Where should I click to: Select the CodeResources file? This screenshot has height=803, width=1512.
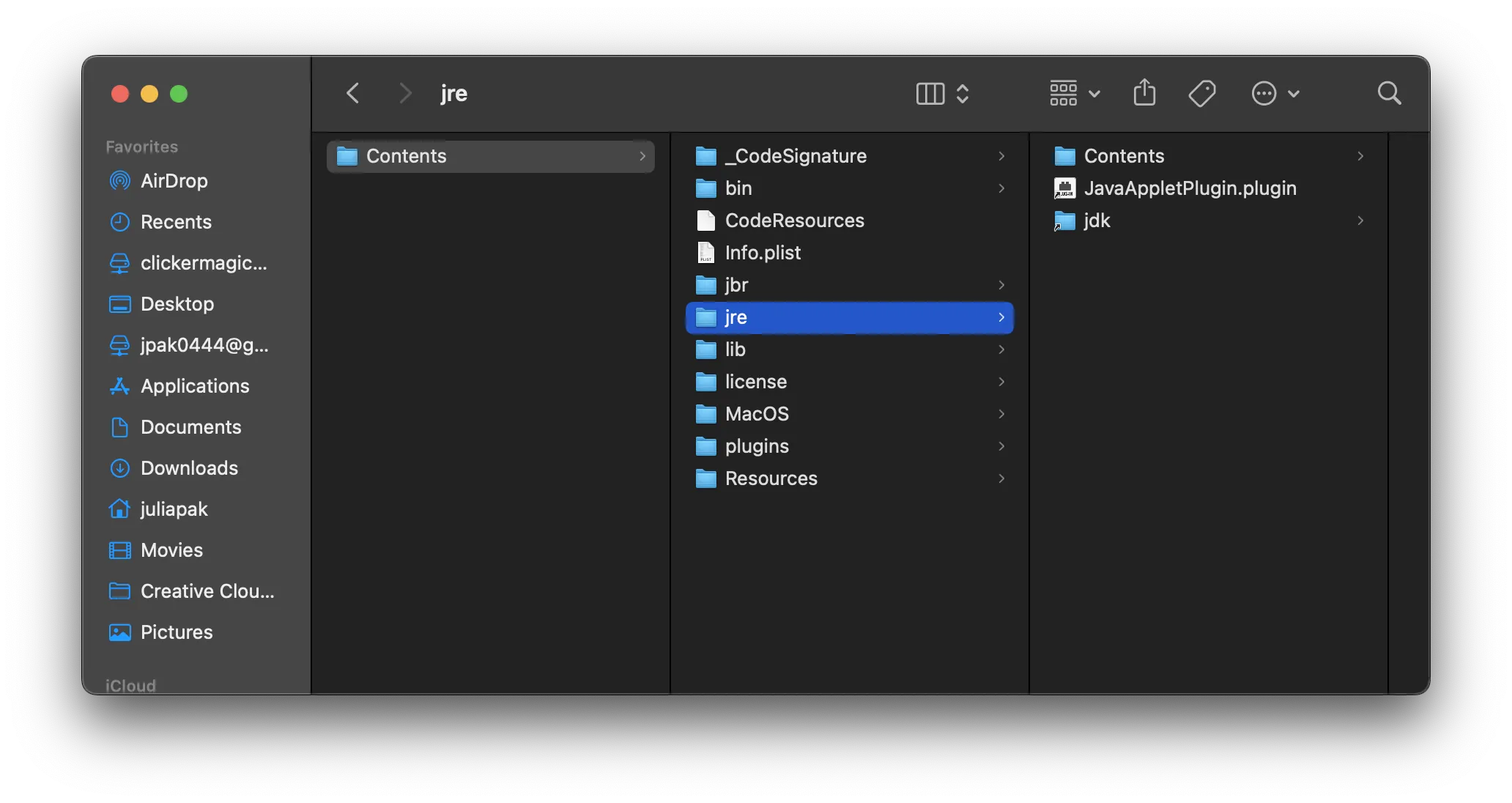tap(794, 221)
